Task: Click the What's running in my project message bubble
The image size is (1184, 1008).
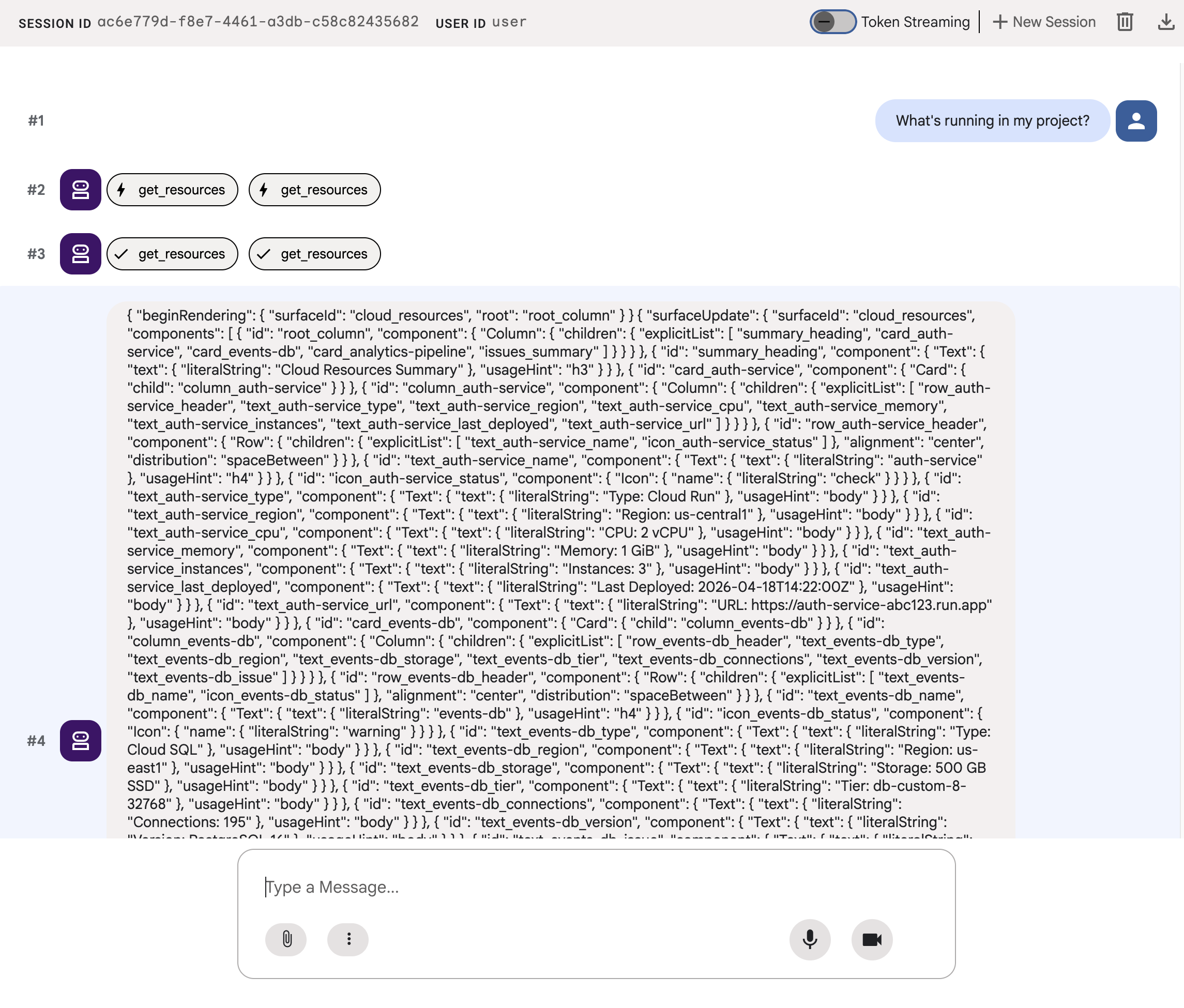Action: coord(992,120)
